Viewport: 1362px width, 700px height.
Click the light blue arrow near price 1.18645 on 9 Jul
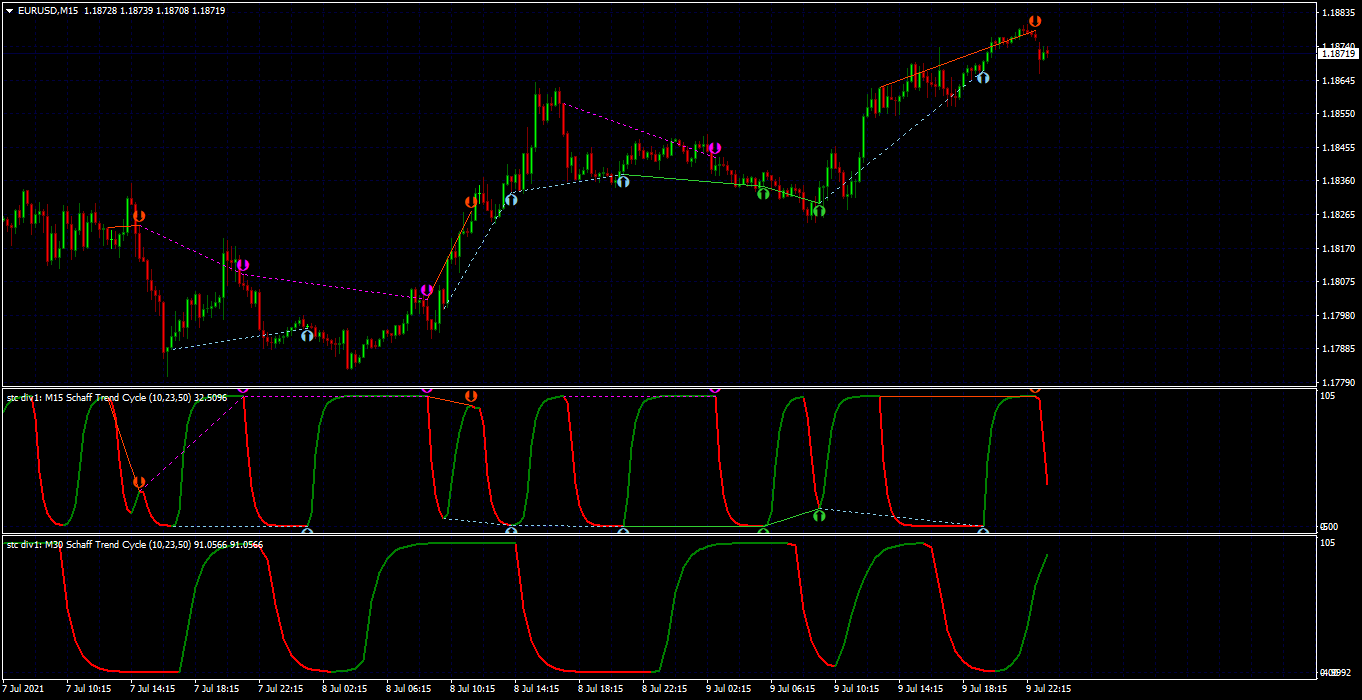983,77
